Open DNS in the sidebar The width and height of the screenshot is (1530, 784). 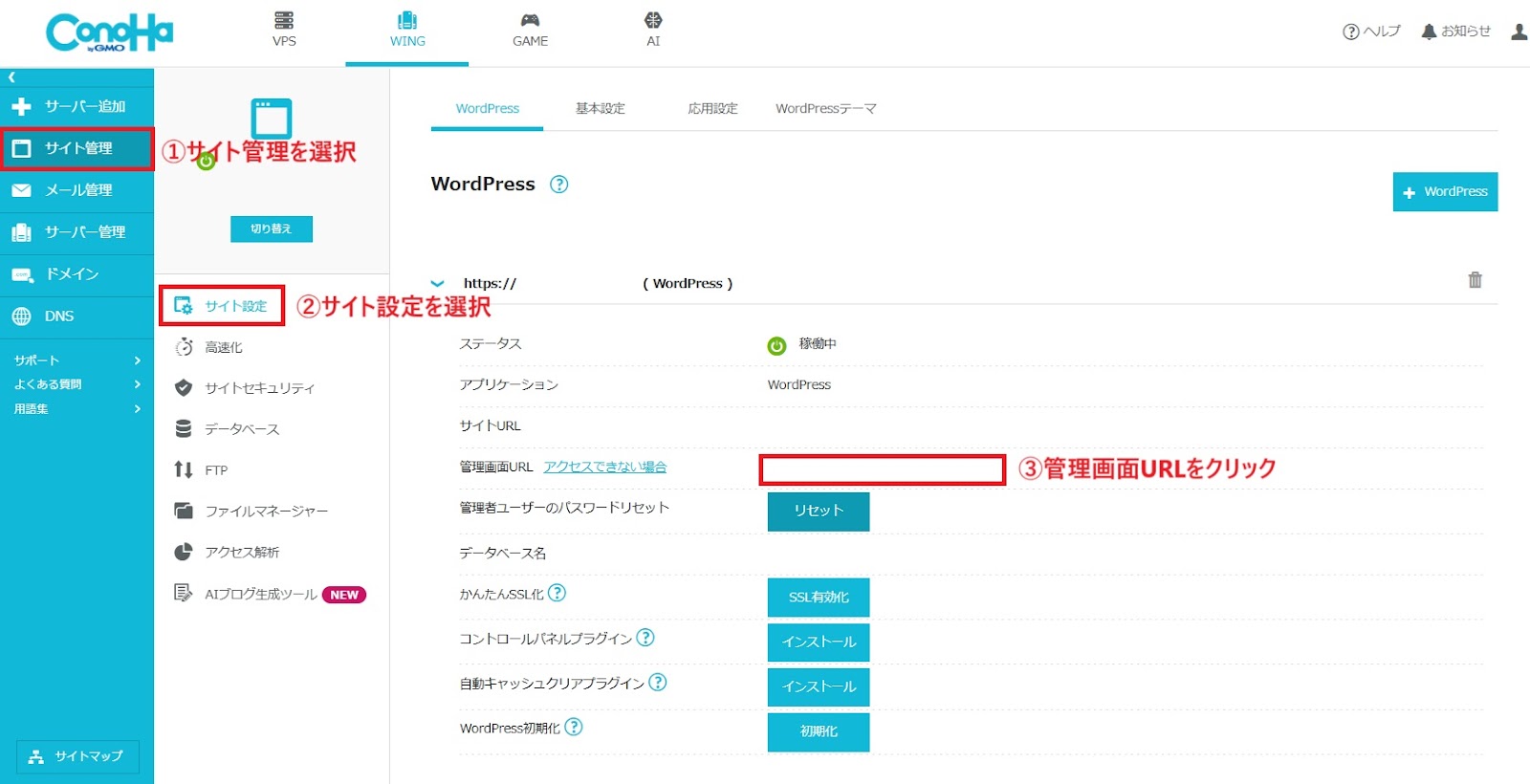coord(76,316)
